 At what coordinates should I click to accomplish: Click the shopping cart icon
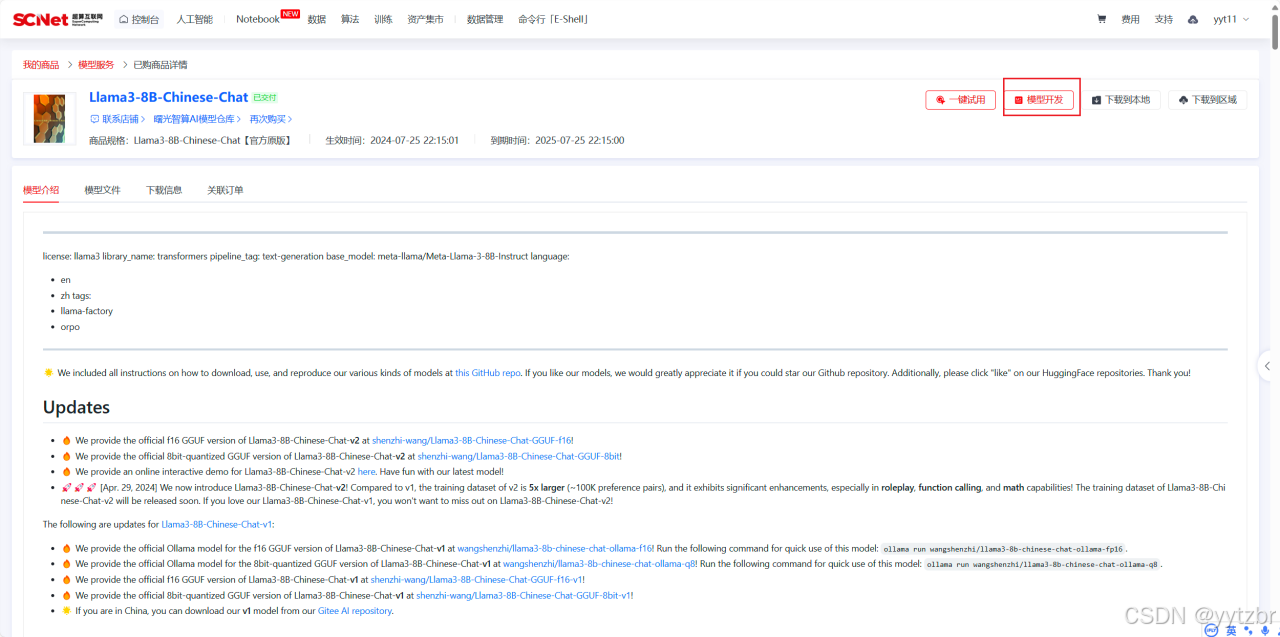click(1102, 19)
